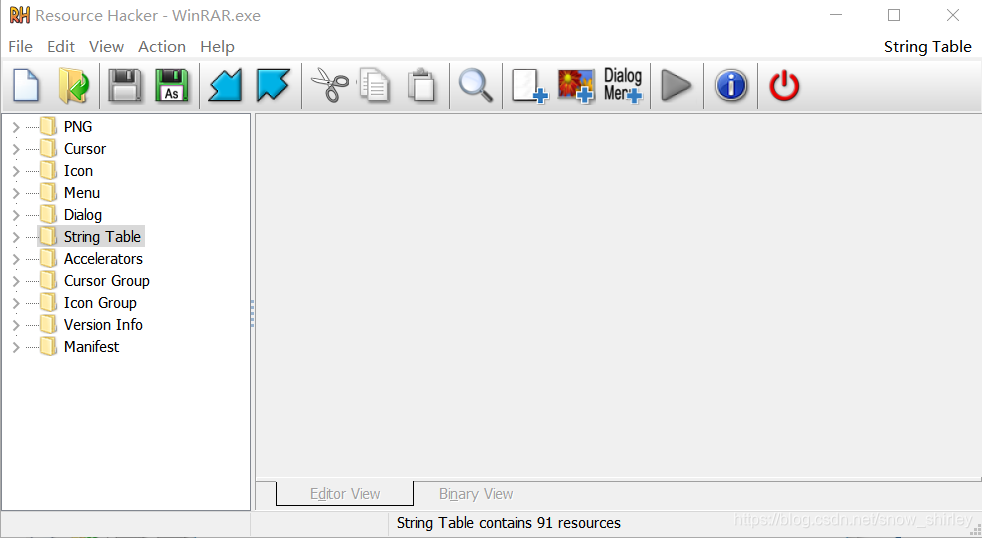This screenshot has height=538, width=982.
Task: Expand the Icon tree node
Action: pos(16,171)
